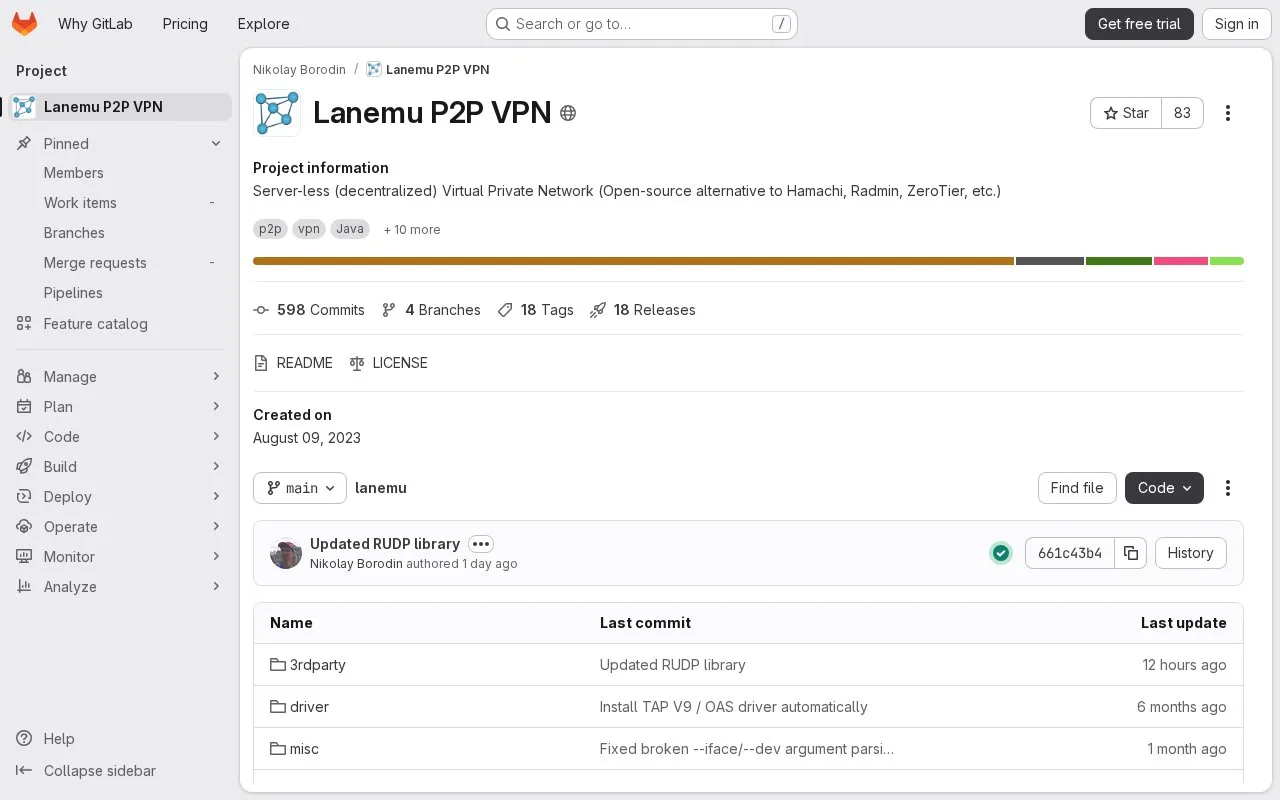This screenshot has width=1280, height=800.
Task: Open Merge requests in sidebar
Action: 120,263
